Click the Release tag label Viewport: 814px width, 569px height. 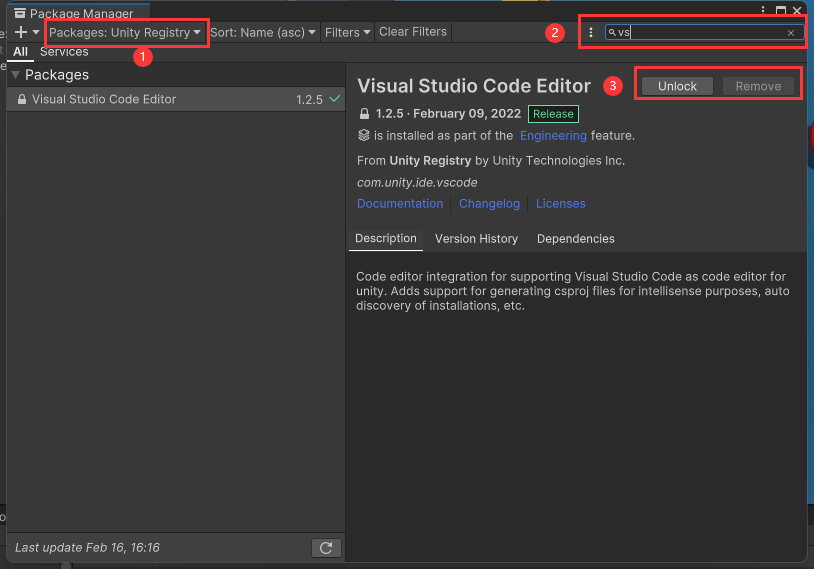pyautogui.click(x=553, y=114)
